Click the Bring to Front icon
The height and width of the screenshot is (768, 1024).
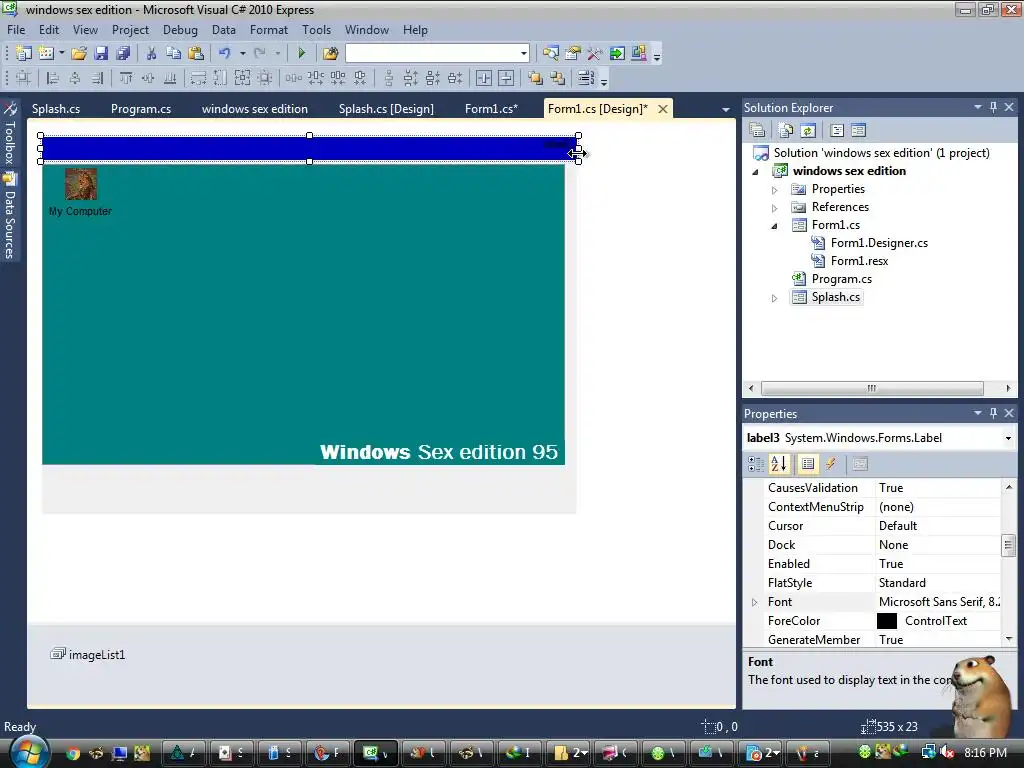(536, 78)
